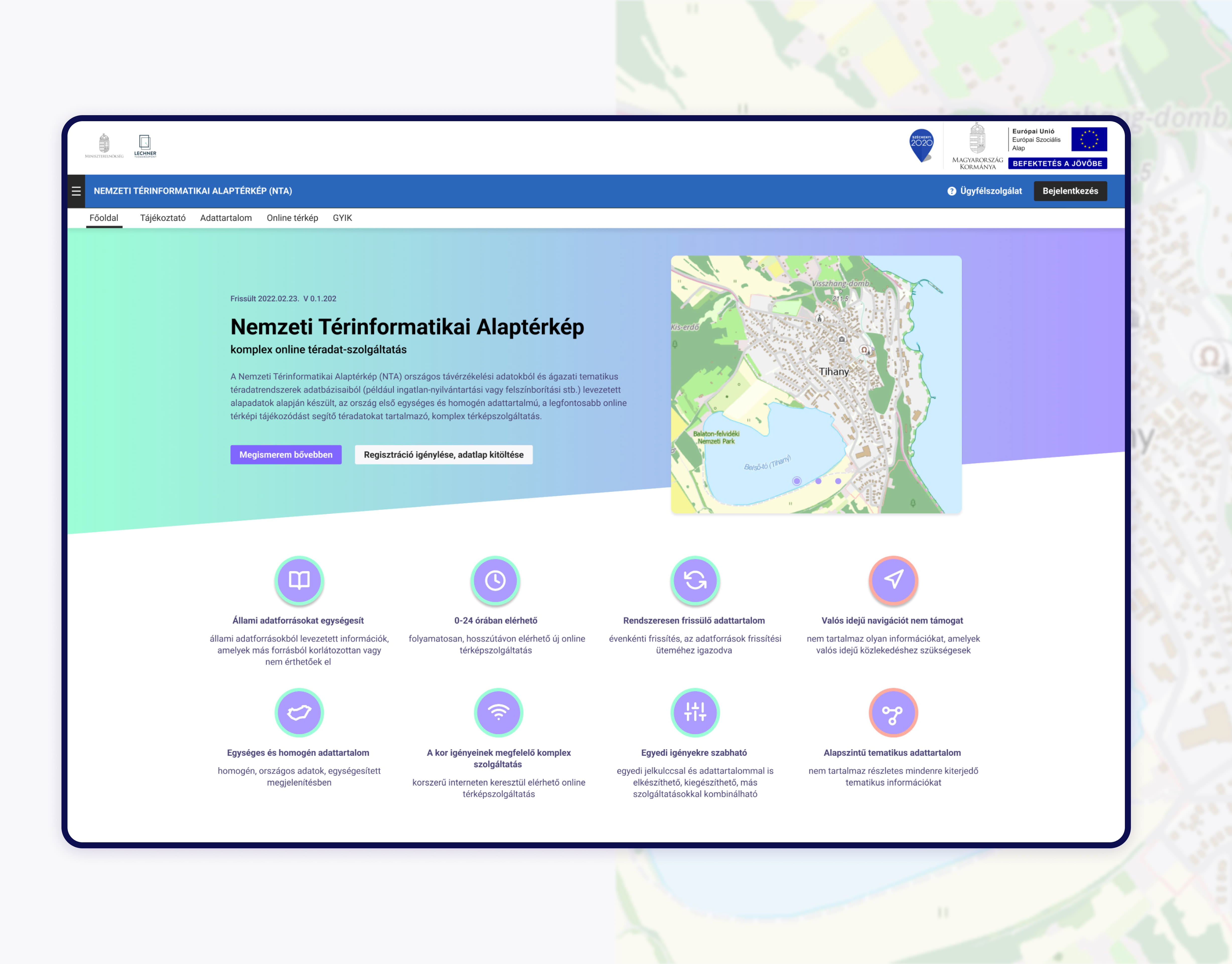Click the Széchenyi 2020 badge logo
This screenshot has width=1232, height=964.
click(x=922, y=146)
